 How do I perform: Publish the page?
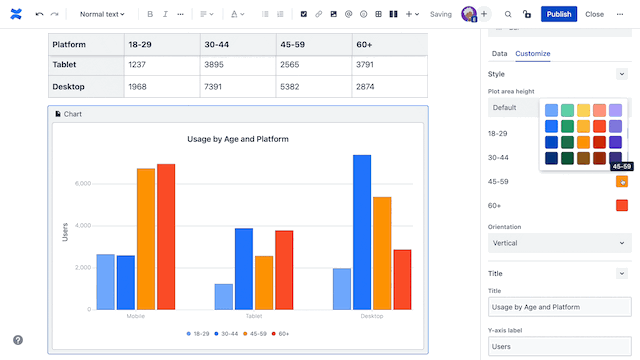(x=559, y=14)
